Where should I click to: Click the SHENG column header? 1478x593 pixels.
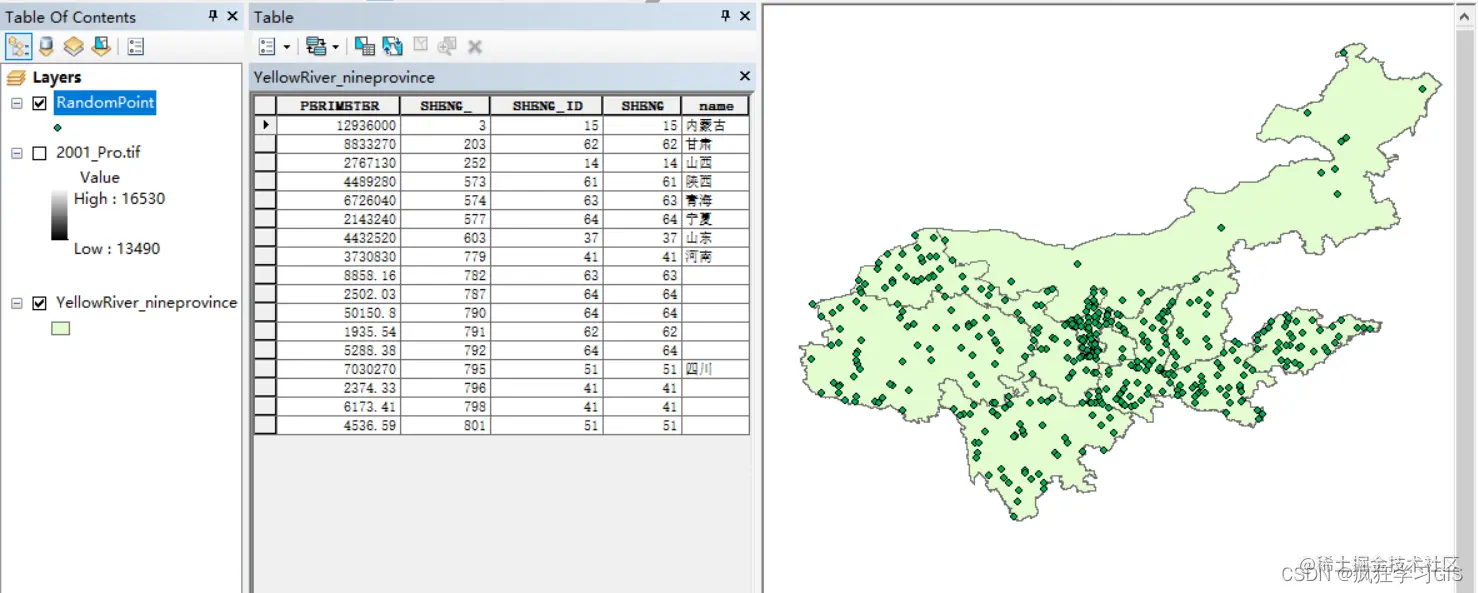tap(642, 106)
